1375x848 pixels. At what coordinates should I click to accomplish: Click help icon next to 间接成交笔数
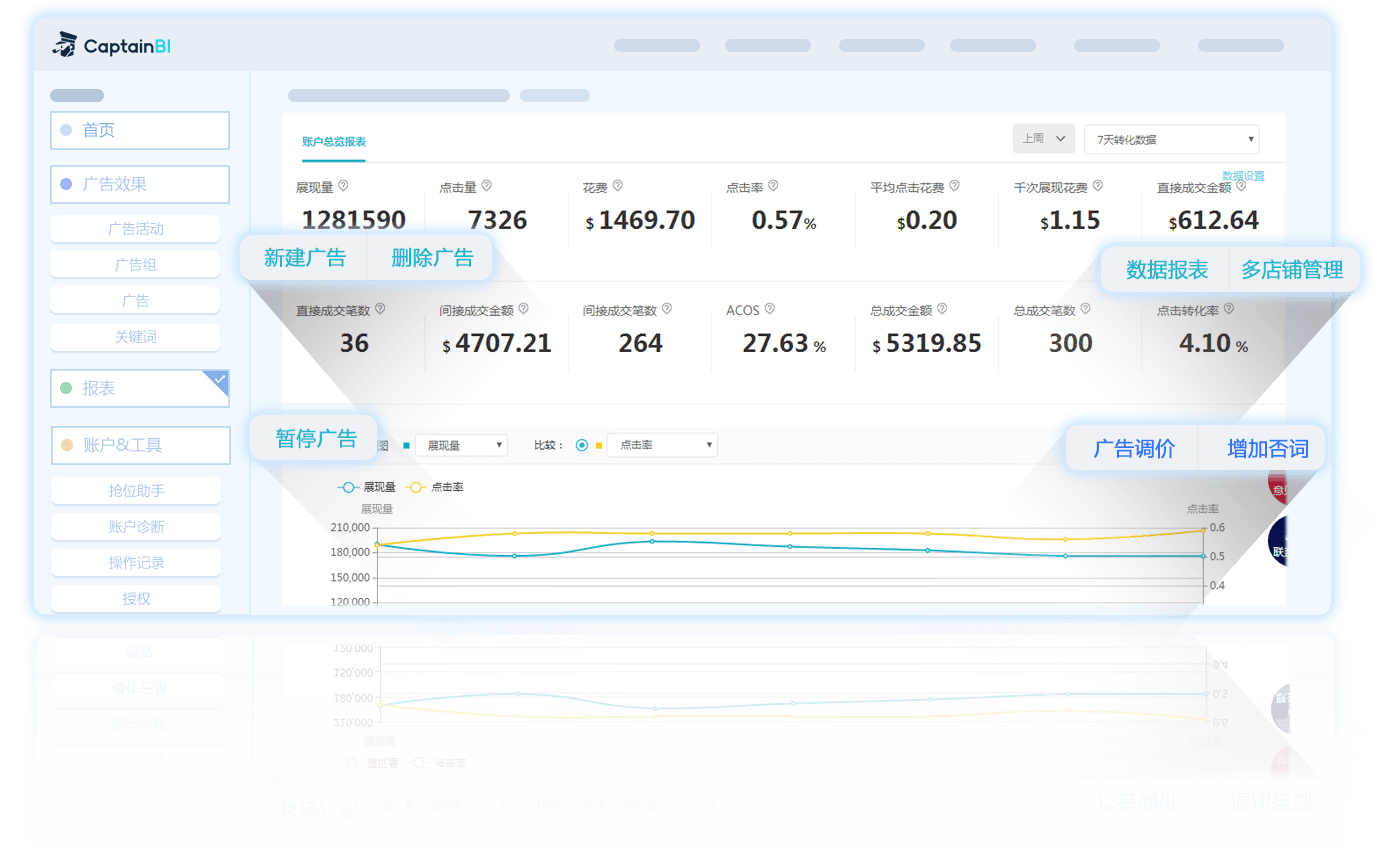point(666,309)
